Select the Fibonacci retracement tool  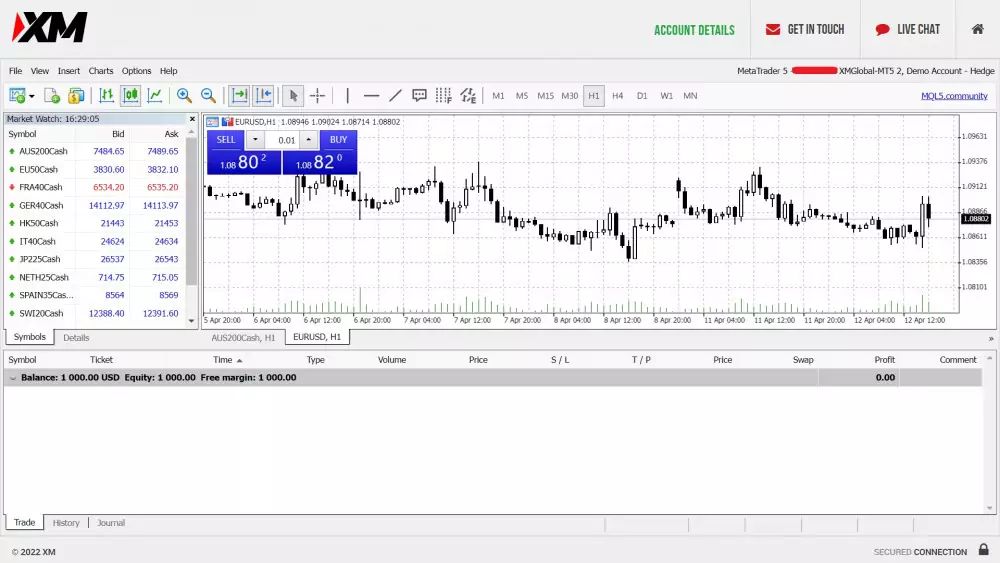443,96
